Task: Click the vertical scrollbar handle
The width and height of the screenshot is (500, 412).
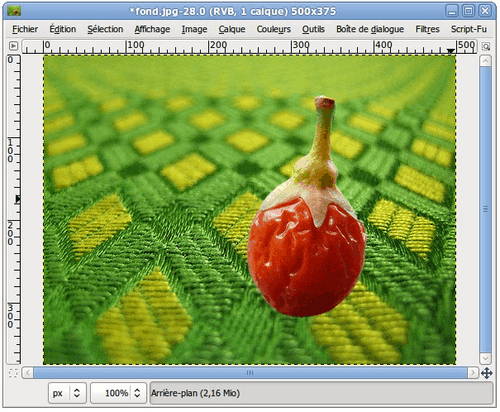Action: tap(485, 209)
